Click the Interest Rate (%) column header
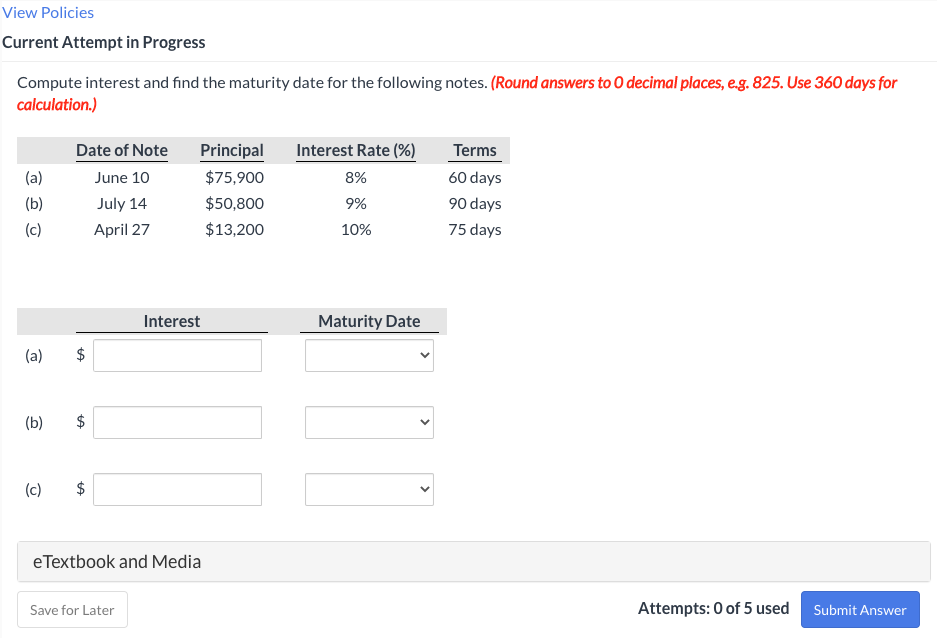The image size is (937, 638). 355,150
